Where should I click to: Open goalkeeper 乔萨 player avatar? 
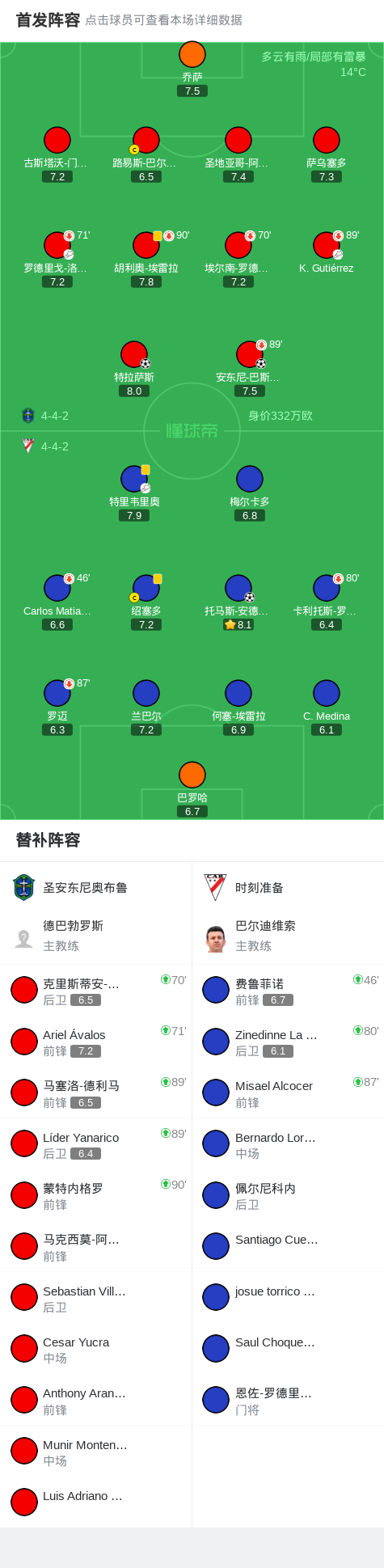(x=192, y=54)
